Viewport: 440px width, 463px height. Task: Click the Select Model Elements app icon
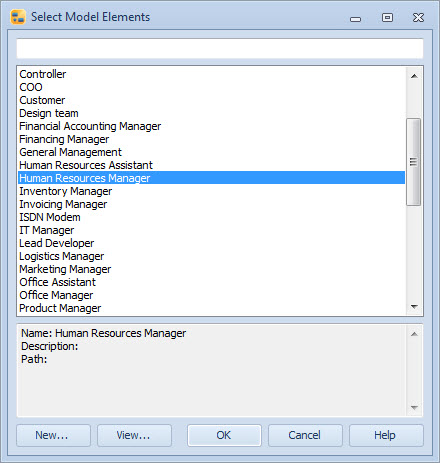[x=18, y=17]
